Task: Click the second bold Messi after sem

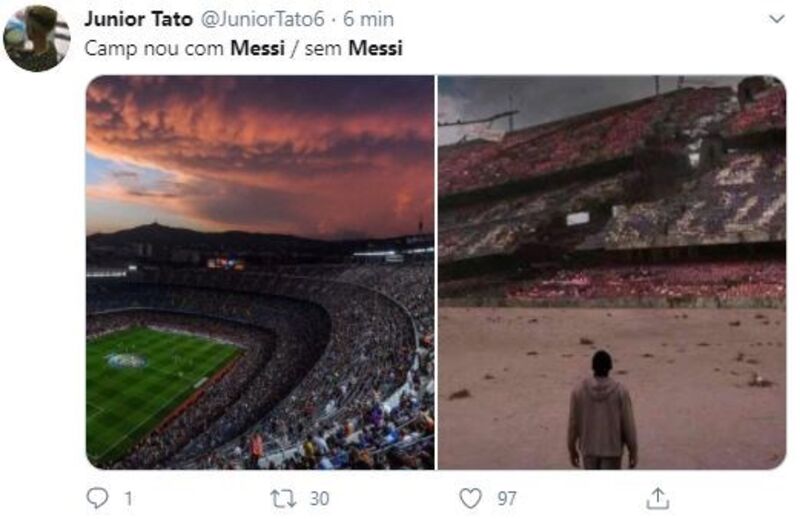Action: click(376, 48)
